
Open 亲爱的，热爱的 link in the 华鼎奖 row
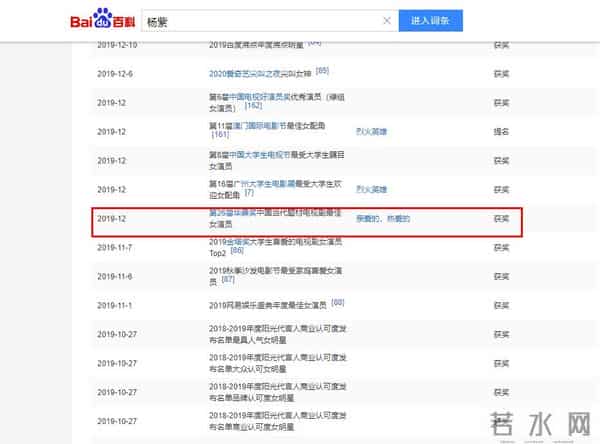pyautogui.click(x=383, y=219)
